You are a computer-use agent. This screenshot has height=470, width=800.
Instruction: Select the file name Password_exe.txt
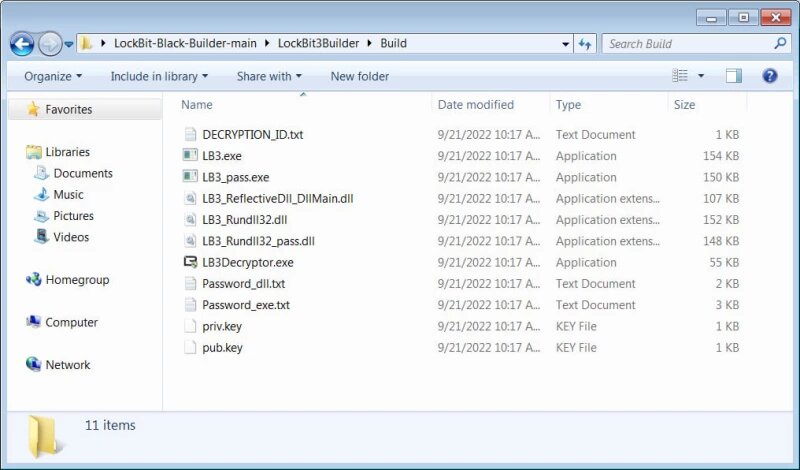point(246,305)
